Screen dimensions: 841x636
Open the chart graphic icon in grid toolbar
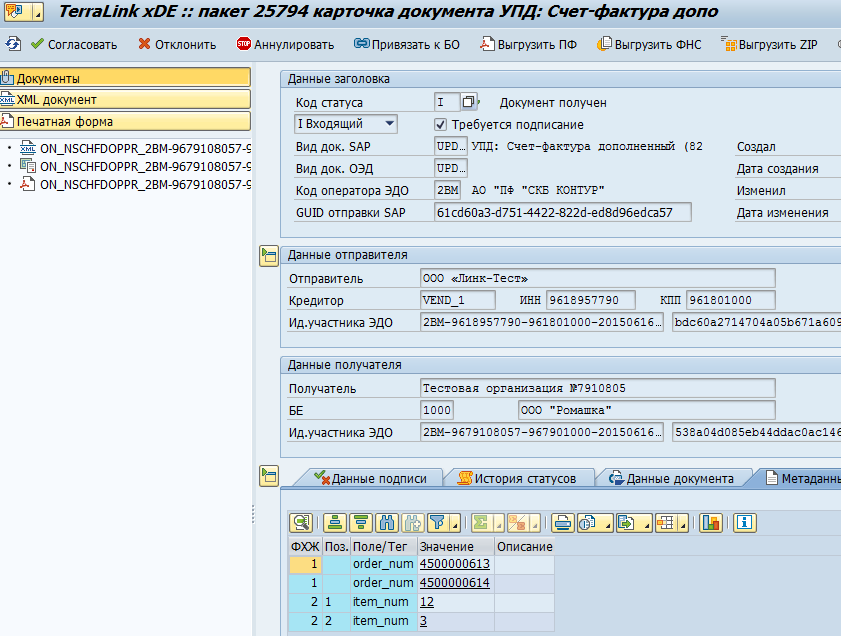(x=711, y=522)
